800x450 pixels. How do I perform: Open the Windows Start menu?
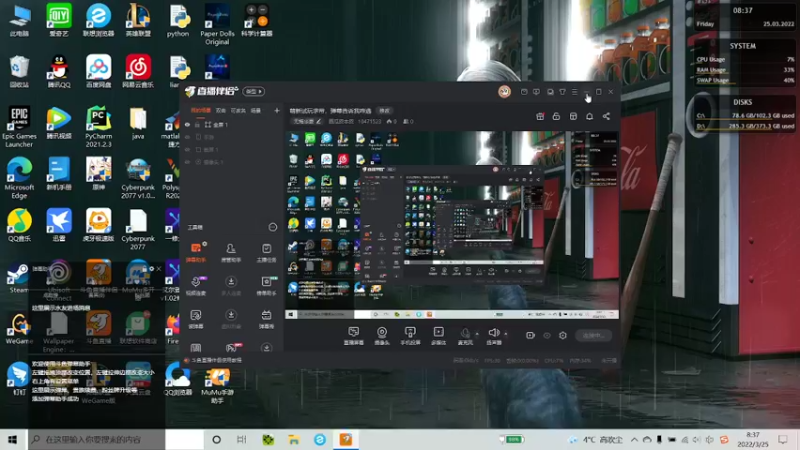13,439
